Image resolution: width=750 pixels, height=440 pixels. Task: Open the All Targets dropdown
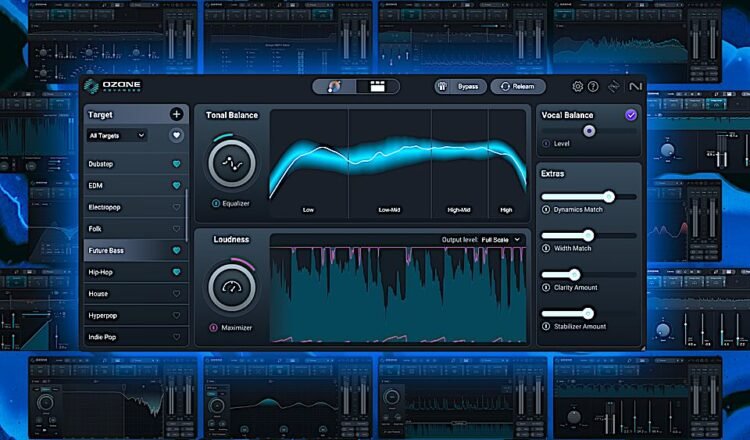(117, 135)
